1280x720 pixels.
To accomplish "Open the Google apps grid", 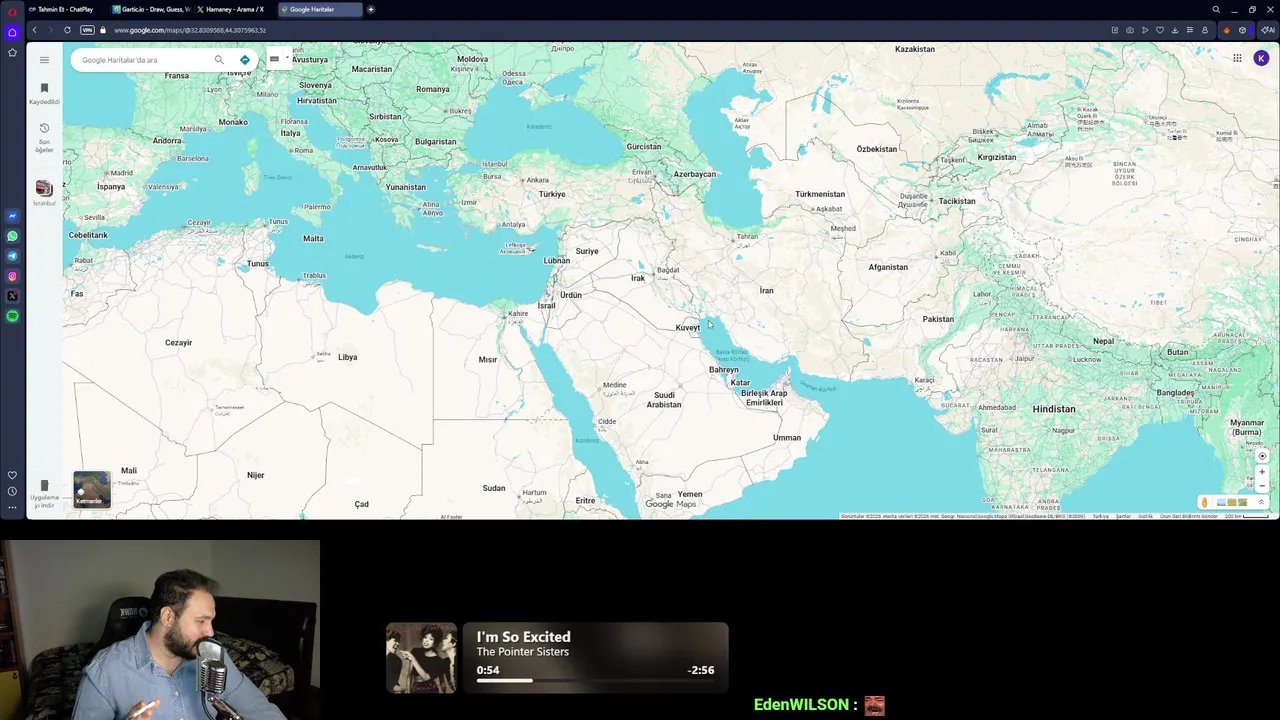I will click(x=1237, y=58).
